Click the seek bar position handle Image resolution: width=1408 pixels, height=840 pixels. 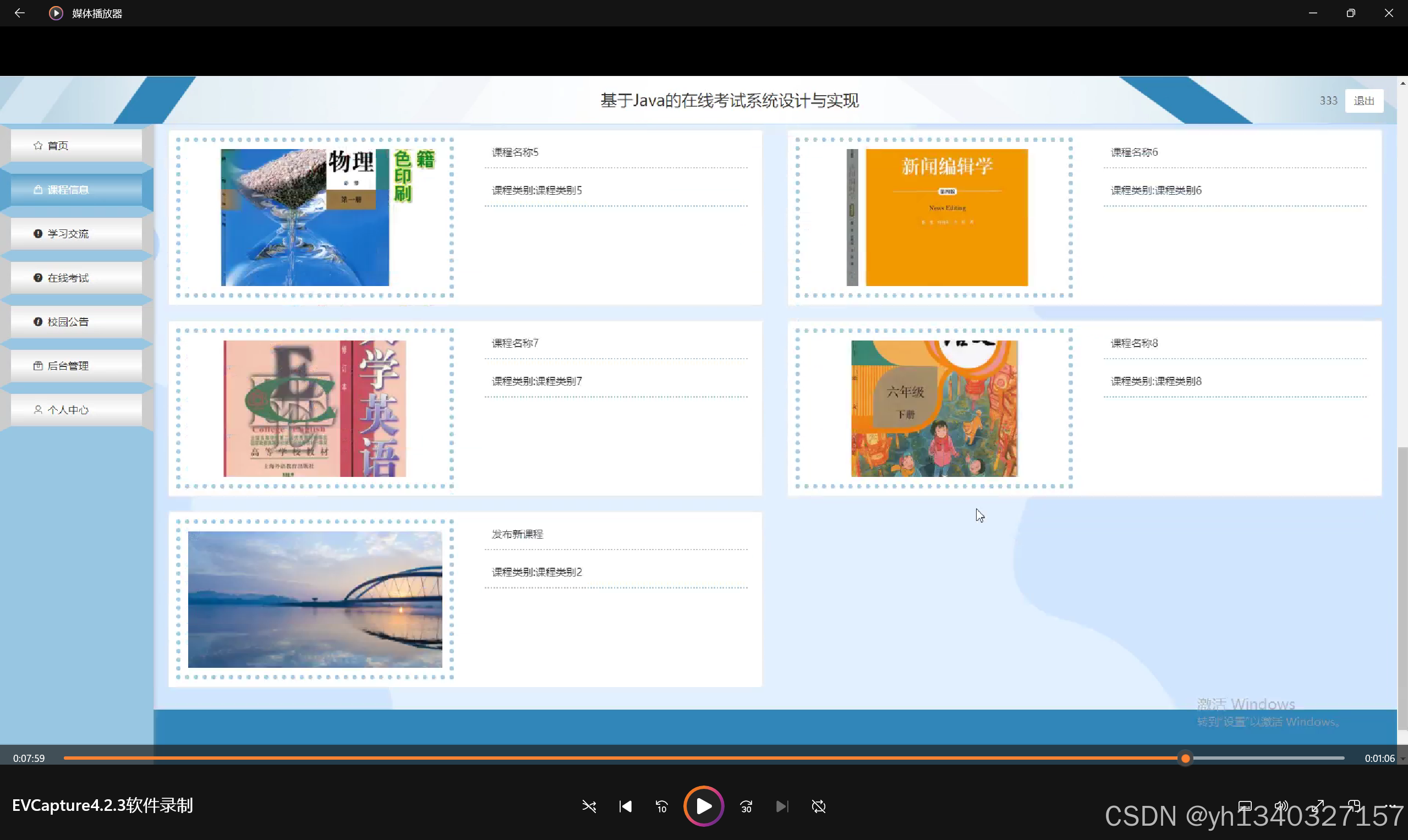tap(1186, 759)
